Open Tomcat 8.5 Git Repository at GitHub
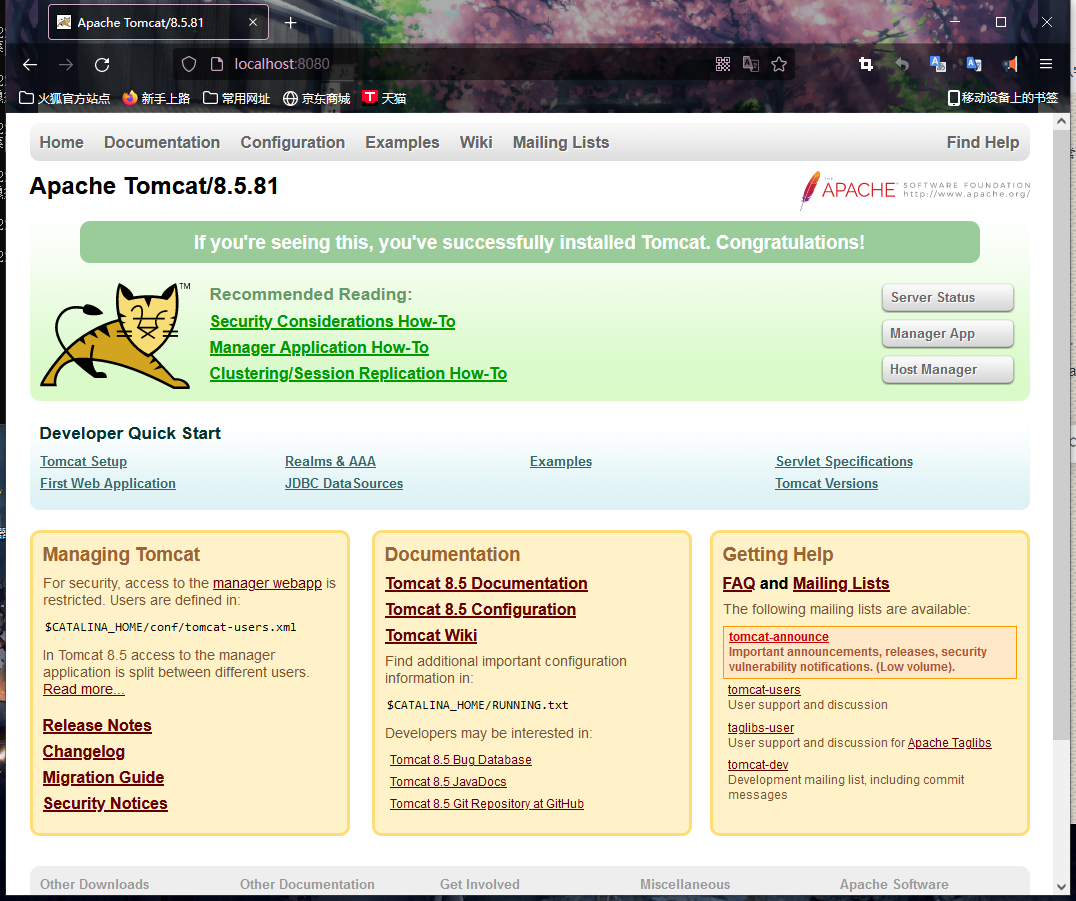This screenshot has width=1076, height=901. point(487,804)
